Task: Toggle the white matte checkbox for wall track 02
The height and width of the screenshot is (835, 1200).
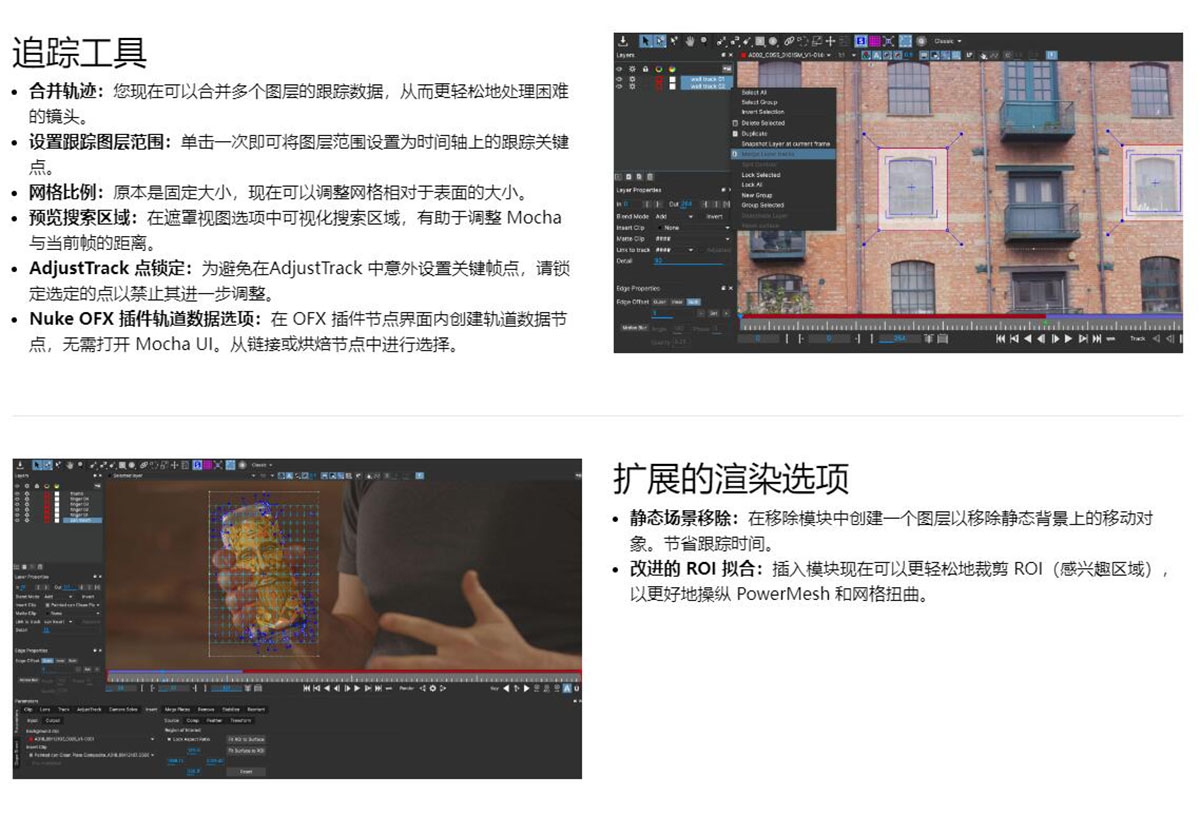Action: pyautogui.click(x=673, y=86)
